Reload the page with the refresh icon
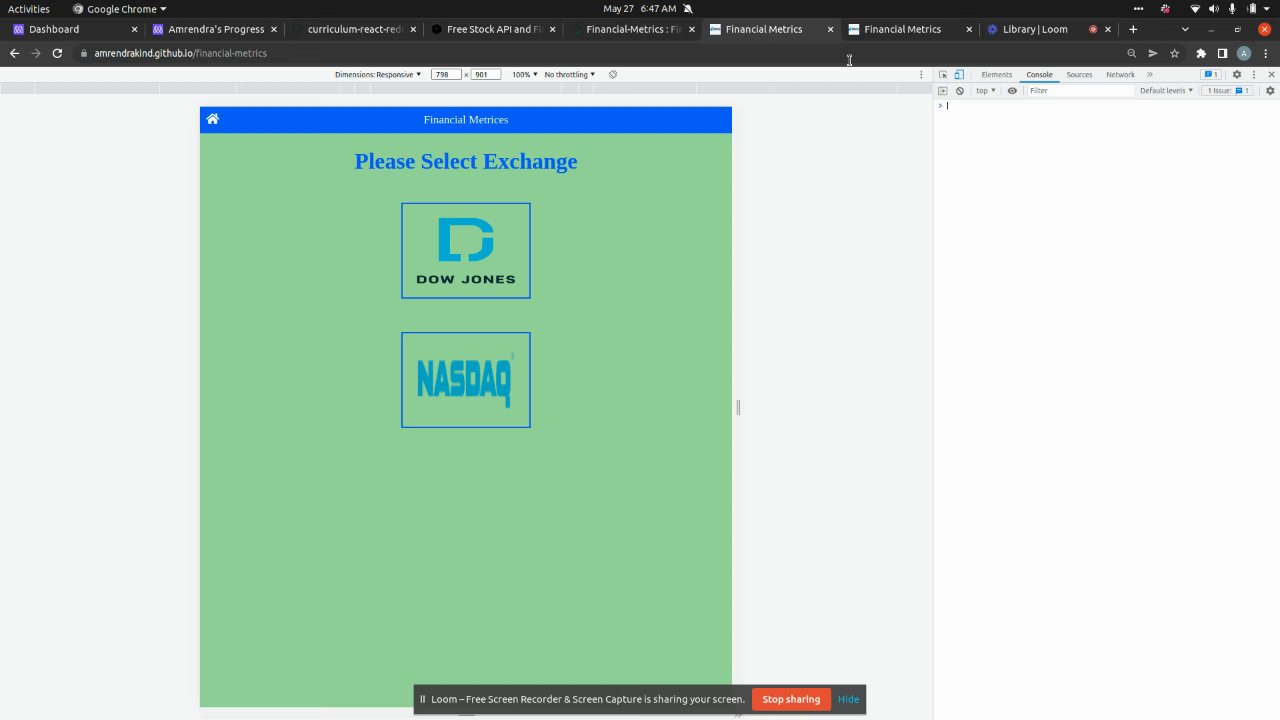 (57, 53)
